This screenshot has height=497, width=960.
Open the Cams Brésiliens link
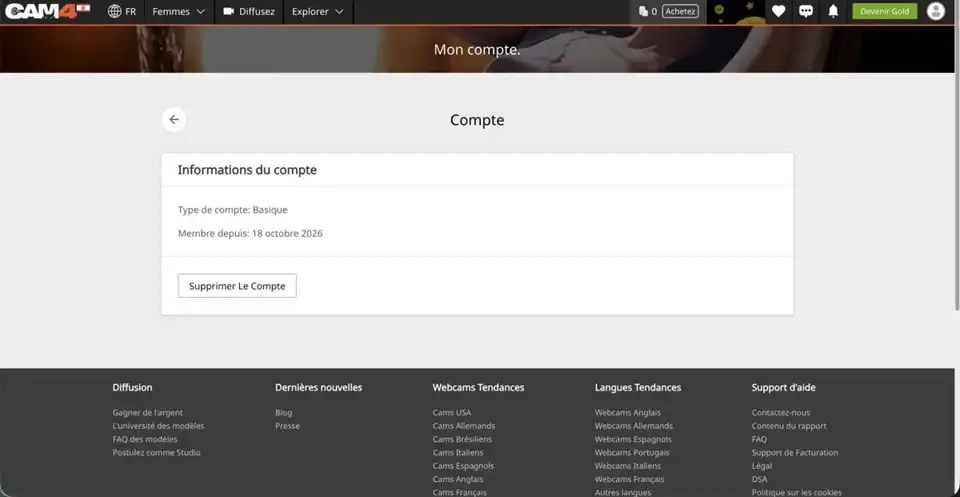click(462, 439)
